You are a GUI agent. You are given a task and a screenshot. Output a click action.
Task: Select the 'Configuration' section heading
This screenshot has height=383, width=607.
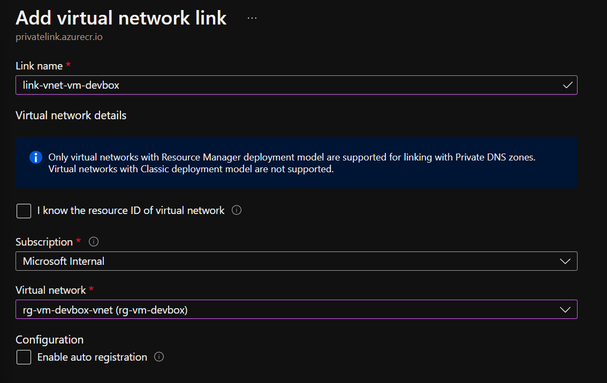[x=50, y=340]
